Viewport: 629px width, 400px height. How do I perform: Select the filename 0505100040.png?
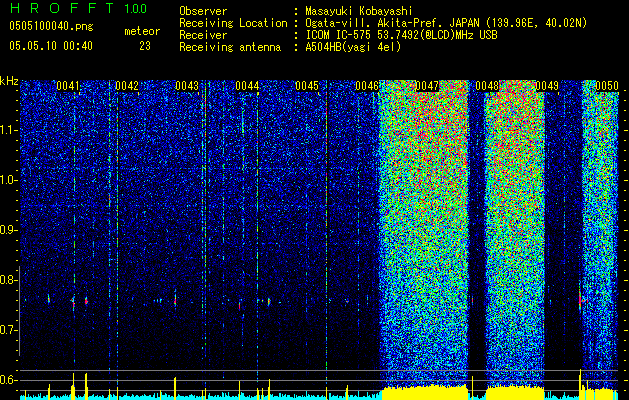[x=51, y=27]
